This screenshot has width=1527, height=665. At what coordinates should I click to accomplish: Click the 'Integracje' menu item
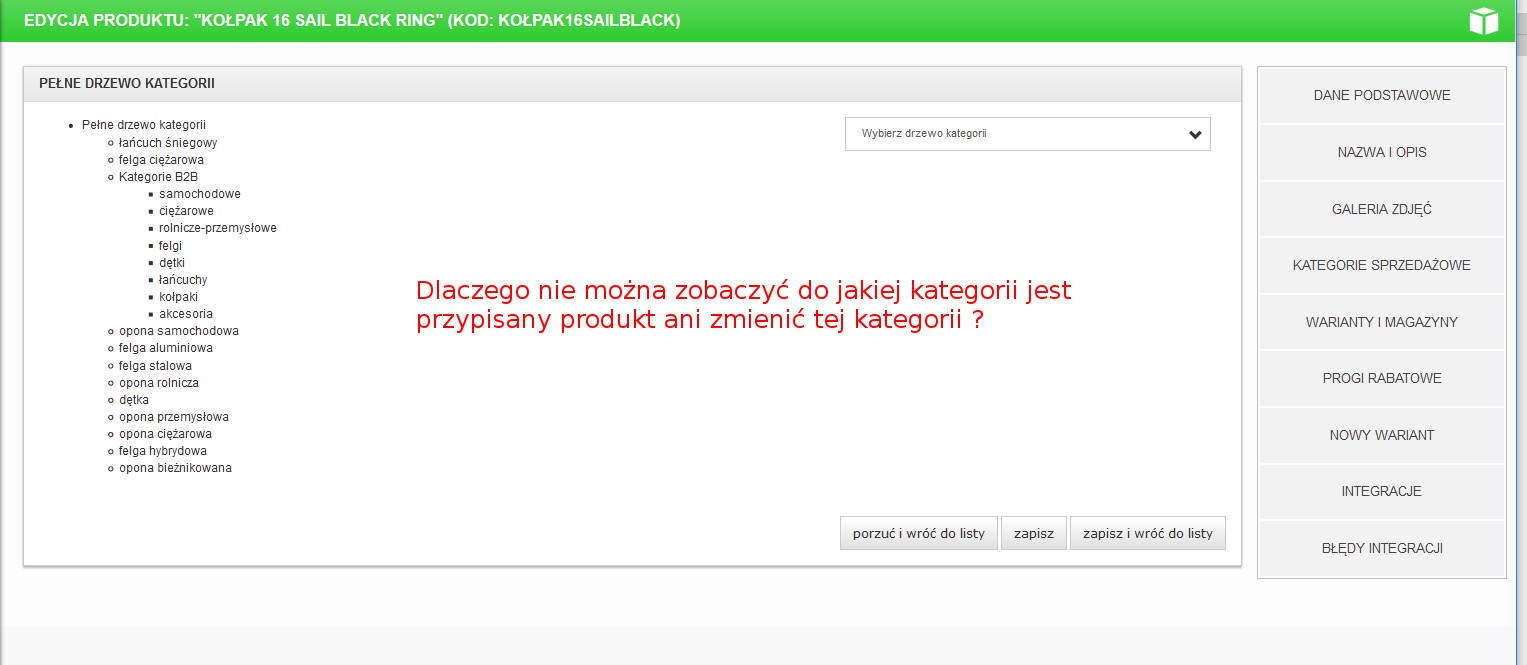click(x=1381, y=492)
